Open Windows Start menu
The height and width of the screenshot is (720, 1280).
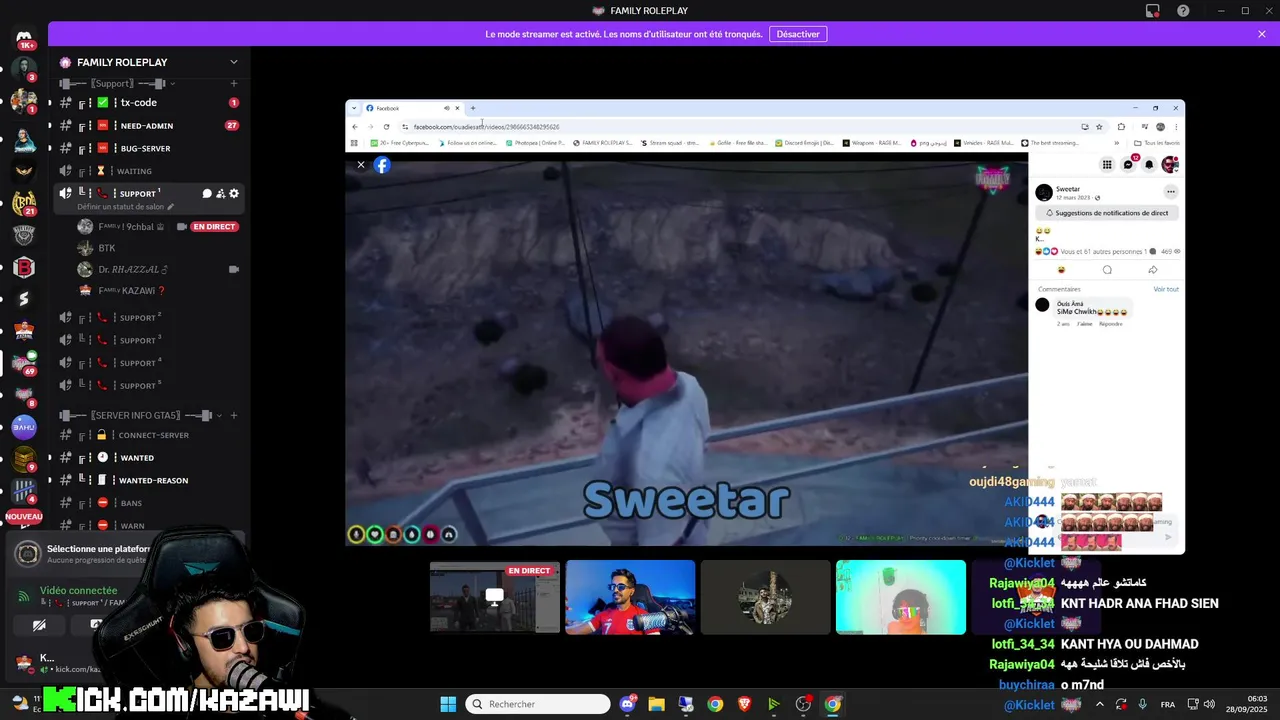(x=448, y=704)
